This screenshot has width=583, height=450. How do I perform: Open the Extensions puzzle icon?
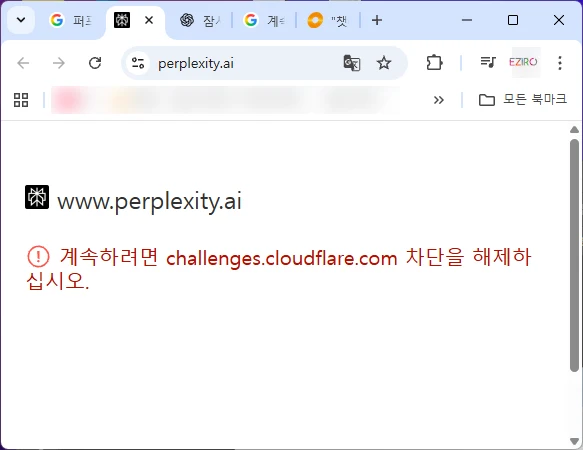(434, 62)
